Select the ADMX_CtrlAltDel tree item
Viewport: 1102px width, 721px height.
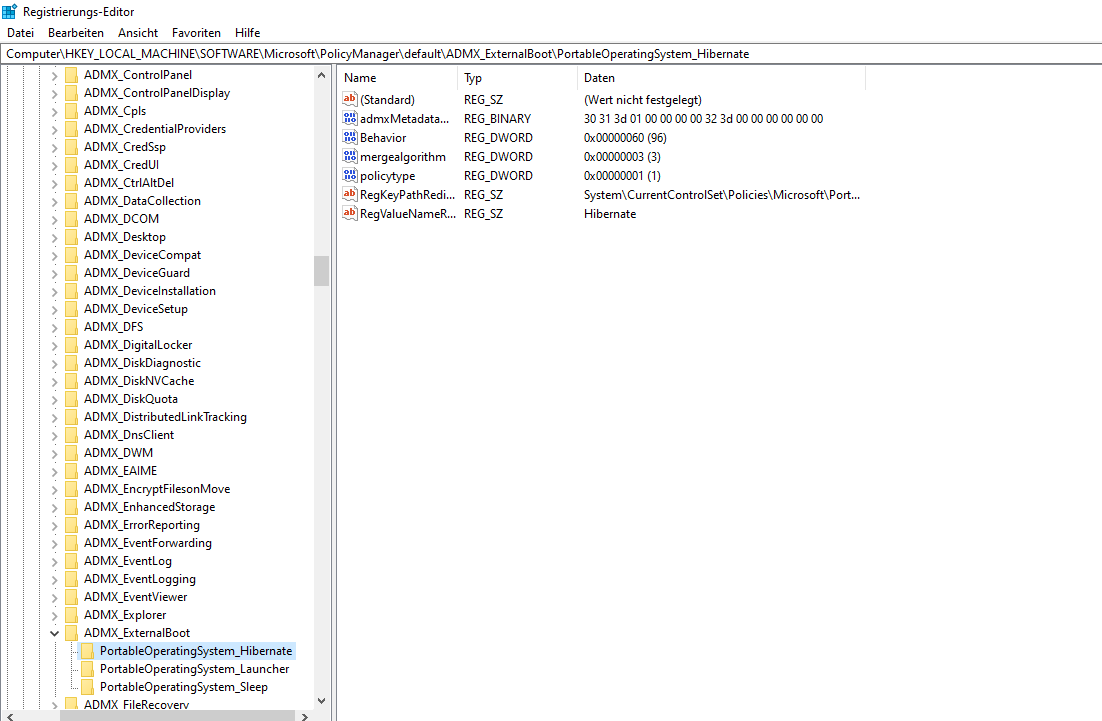click(129, 183)
